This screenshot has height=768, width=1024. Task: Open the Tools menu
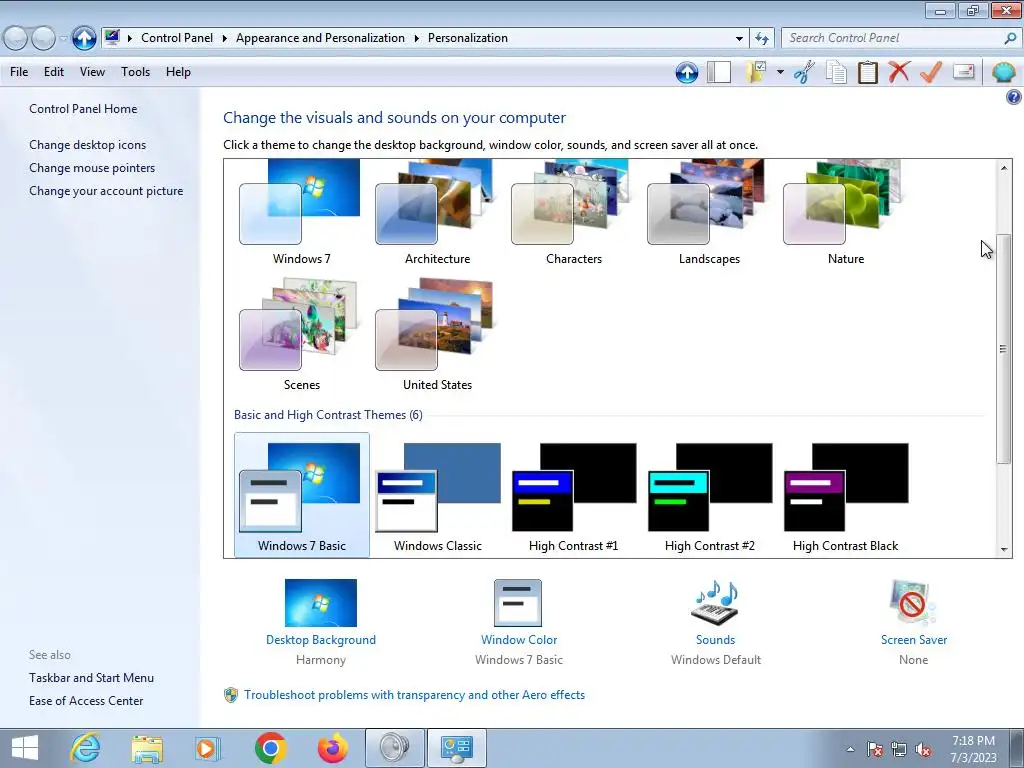click(135, 72)
